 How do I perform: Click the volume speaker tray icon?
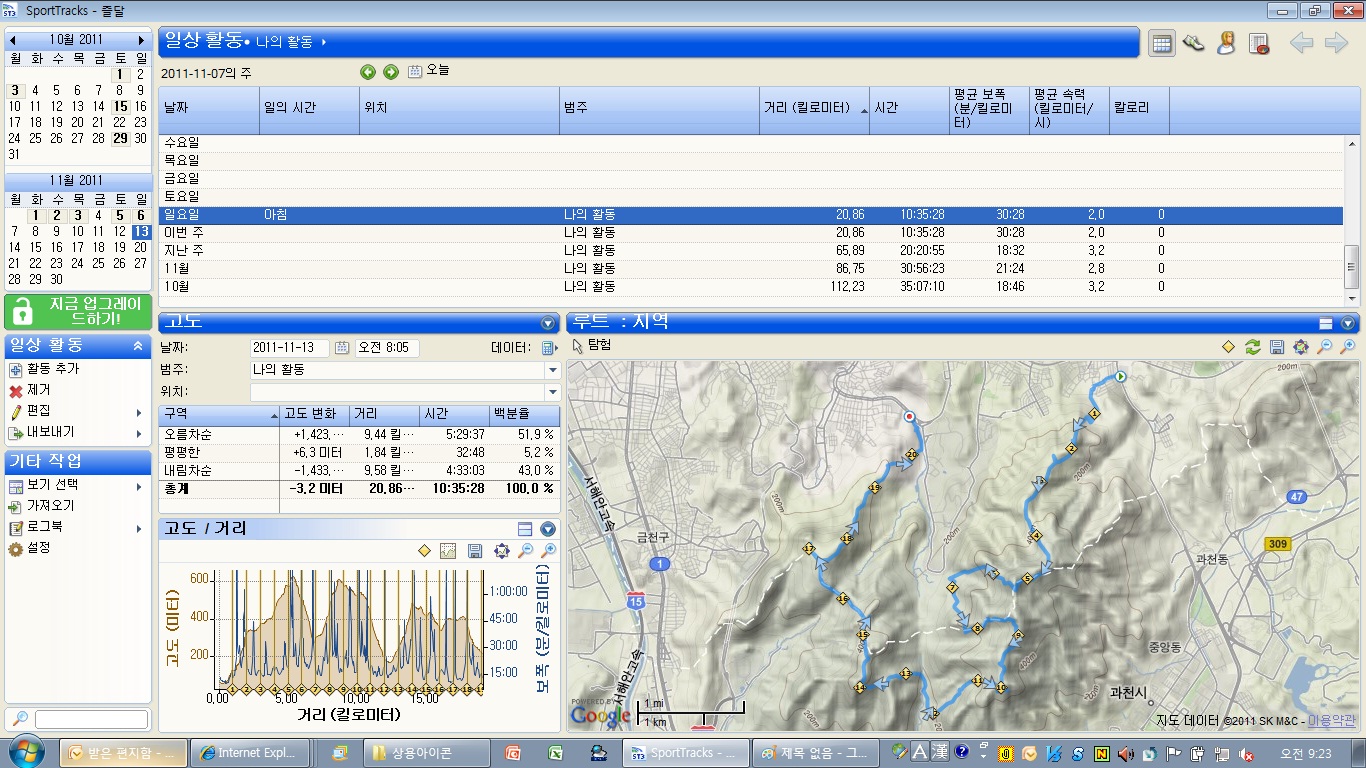click(1125, 753)
